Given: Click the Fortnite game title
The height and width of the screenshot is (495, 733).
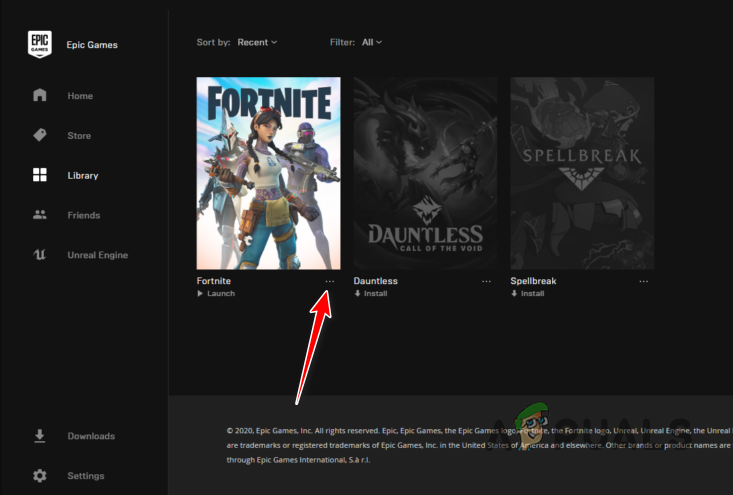Looking at the screenshot, I should pyautogui.click(x=214, y=280).
